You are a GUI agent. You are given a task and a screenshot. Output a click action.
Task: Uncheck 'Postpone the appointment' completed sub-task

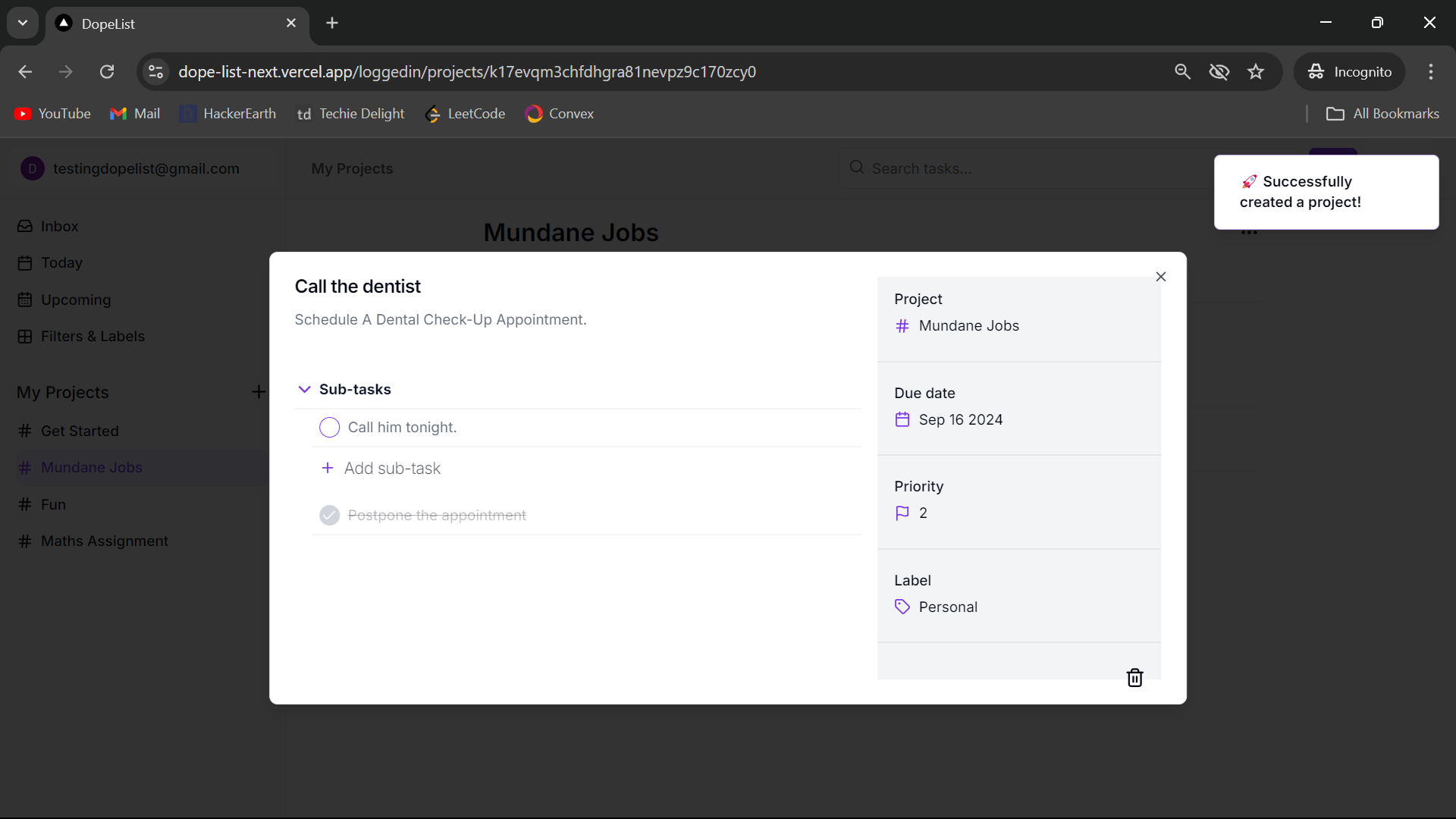[x=329, y=516]
